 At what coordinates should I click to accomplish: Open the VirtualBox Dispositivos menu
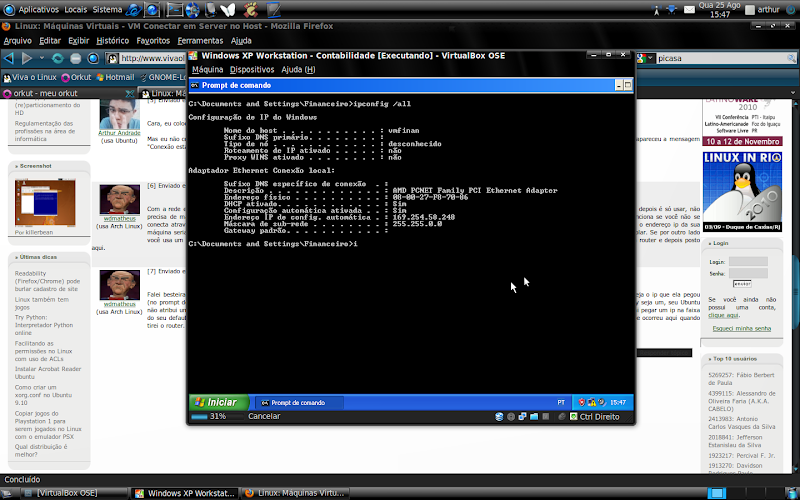[x=252, y=69]
